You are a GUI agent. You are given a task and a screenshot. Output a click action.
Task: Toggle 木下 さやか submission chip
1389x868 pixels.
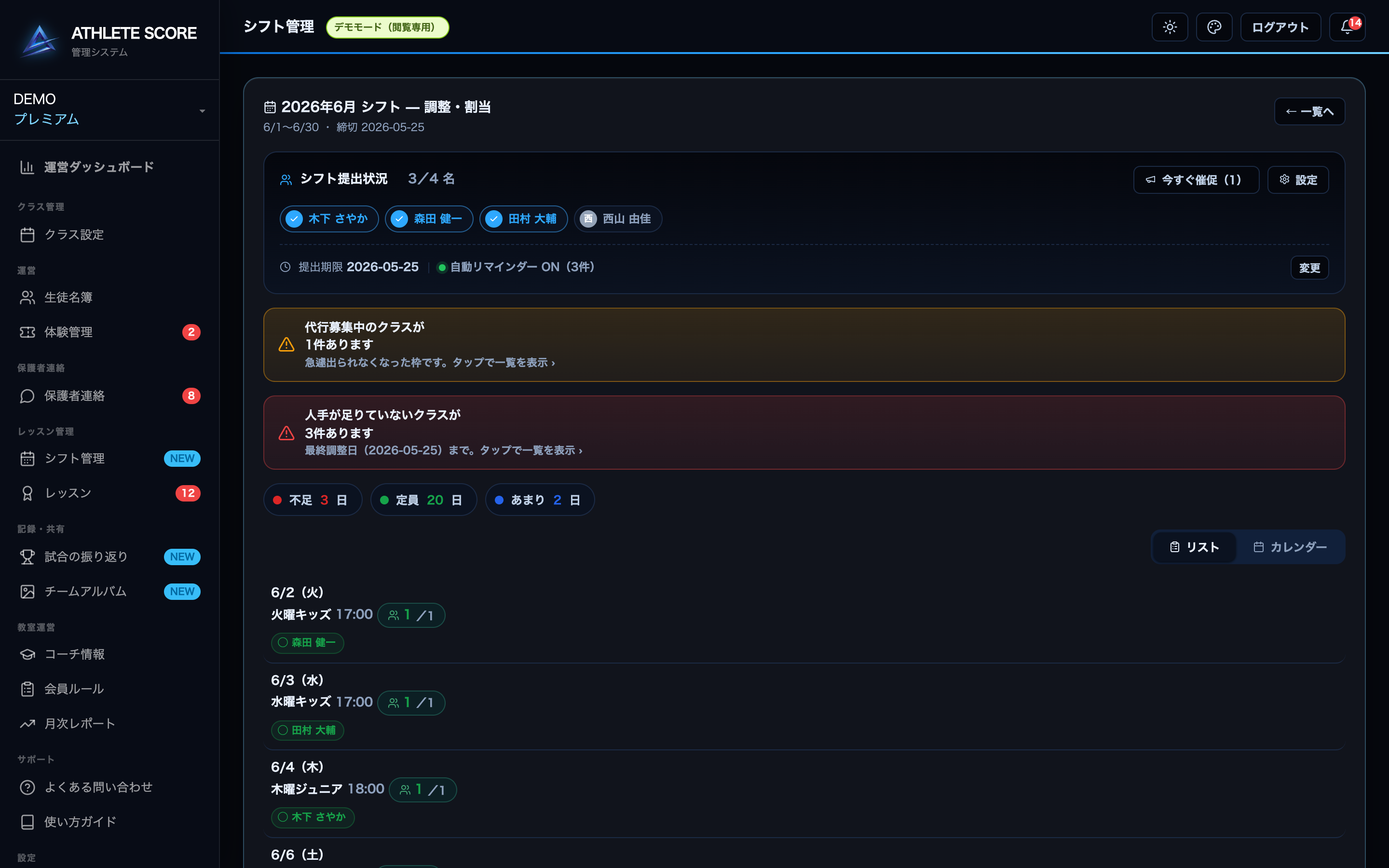(329, 219)
